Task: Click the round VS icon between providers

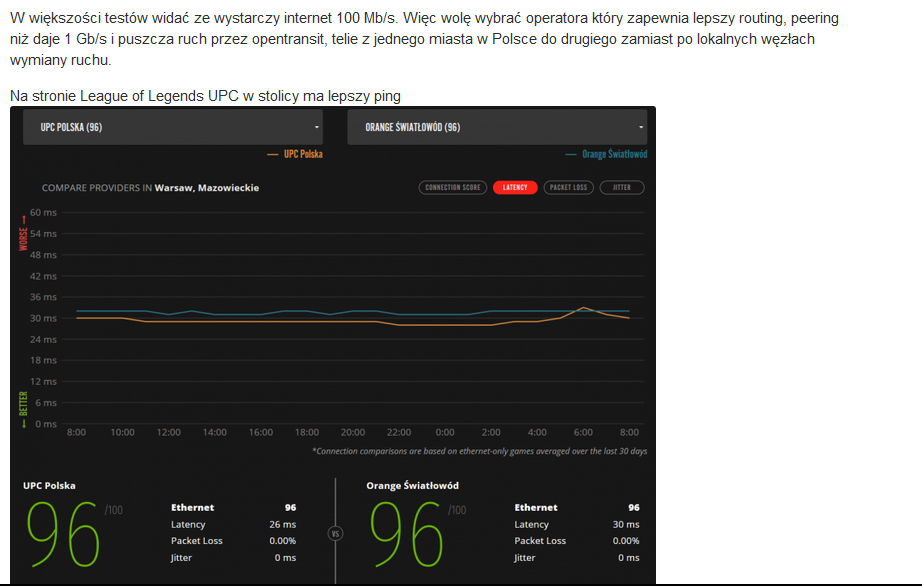Action: (334, 533)
